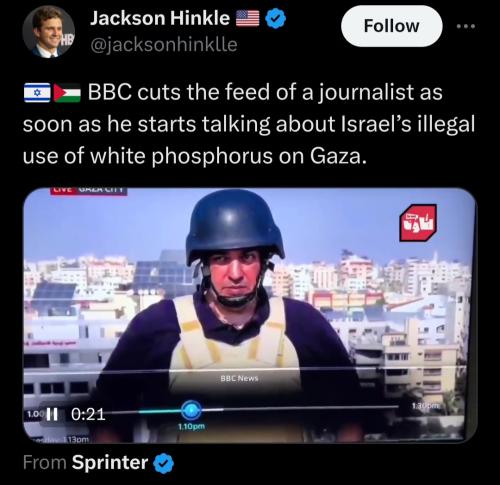500x485 pixels.
Task: Open Jackson Hinkle's profile picture
Action: coord(48,32)
